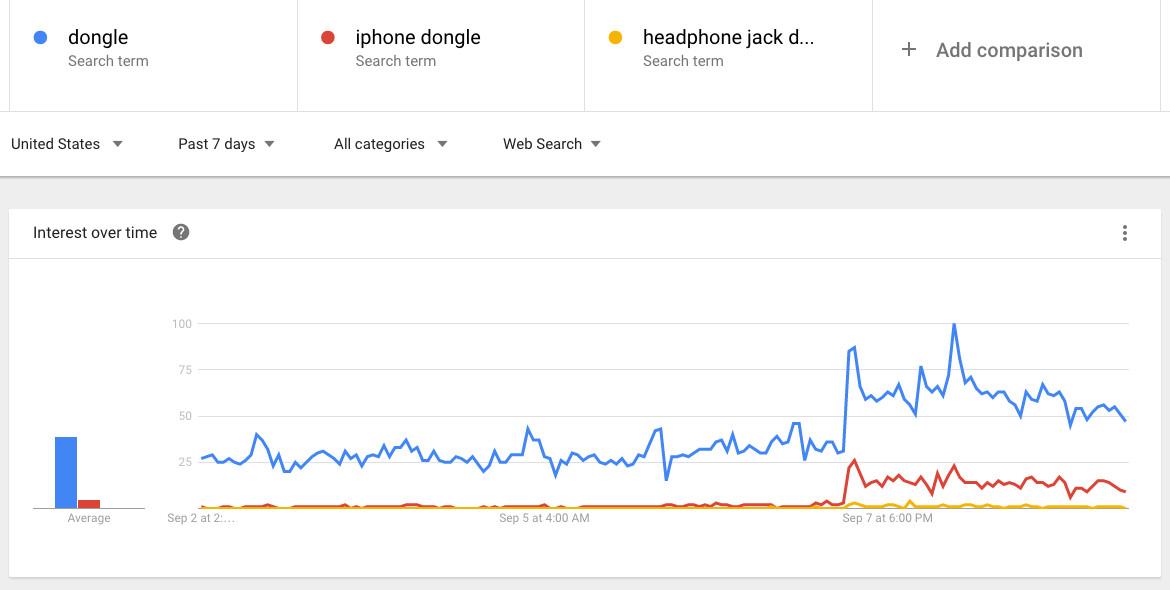Expand the Past 7 days time range
This screenshot has width=1170, height=590.
[226, 144]
